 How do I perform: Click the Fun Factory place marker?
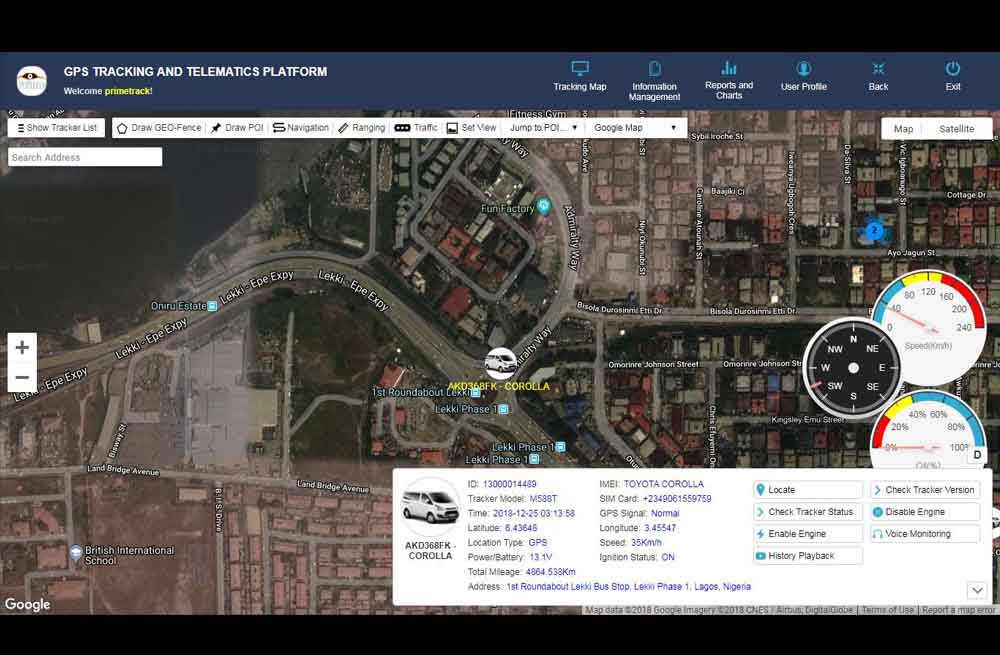point(543,206)
